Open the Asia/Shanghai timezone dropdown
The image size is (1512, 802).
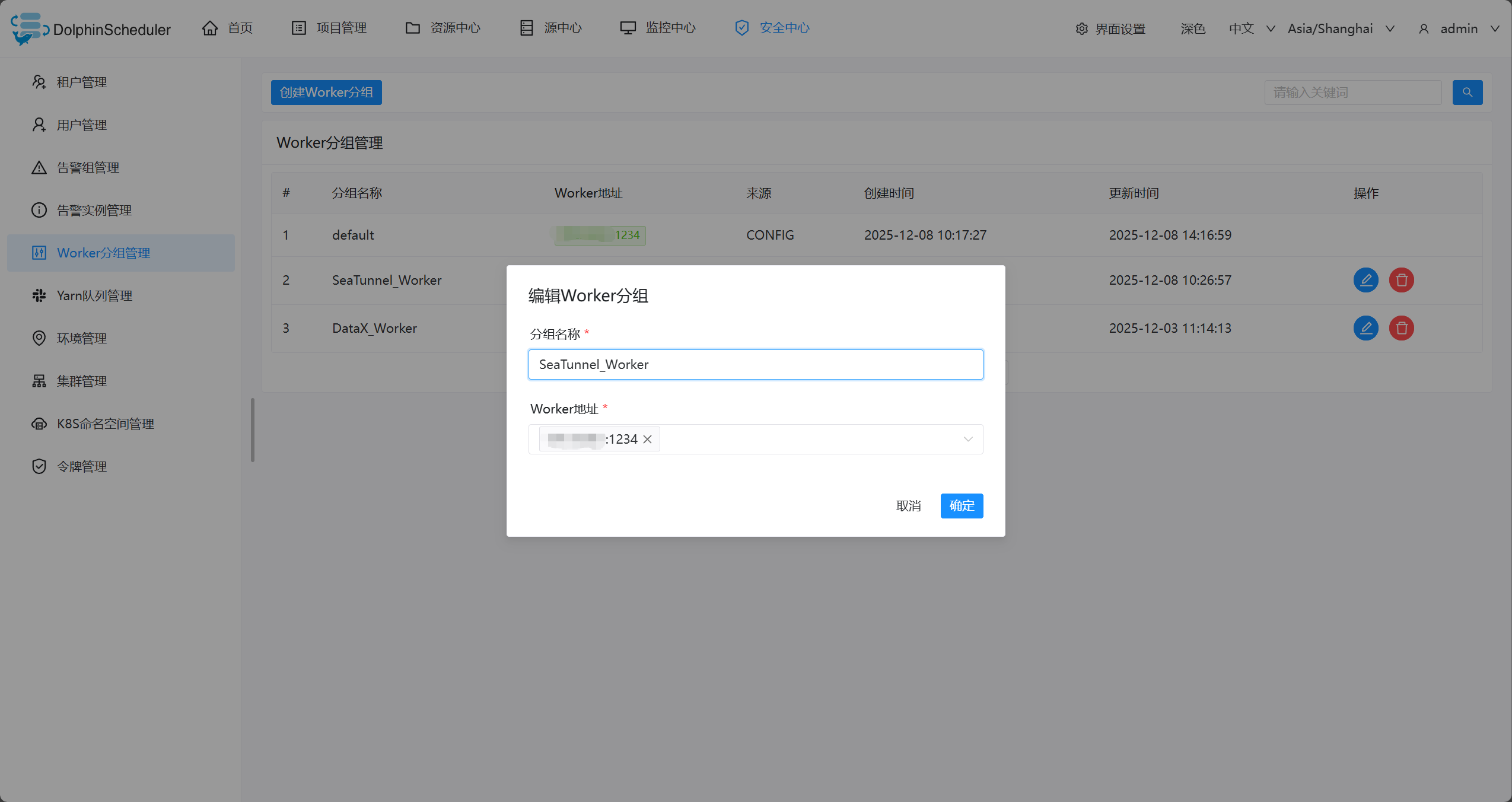pyautogui.click(x=1340, y=29)
